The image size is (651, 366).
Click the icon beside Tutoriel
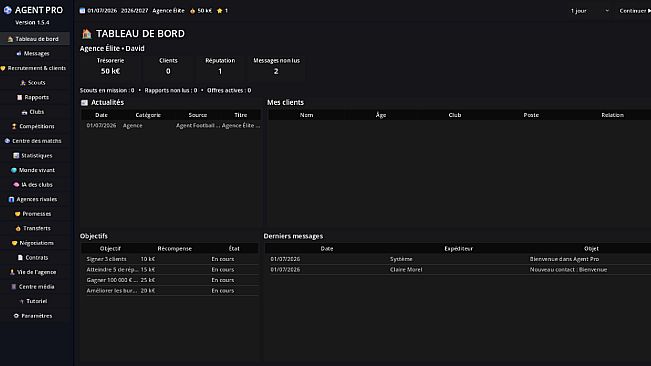[x=22, y=301]
